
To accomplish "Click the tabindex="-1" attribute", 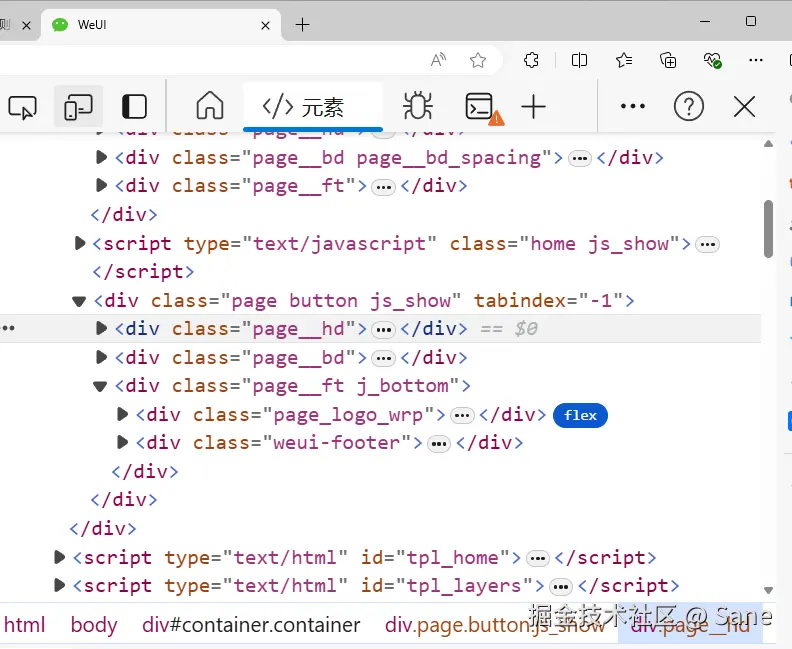I will tap(549, 301).
